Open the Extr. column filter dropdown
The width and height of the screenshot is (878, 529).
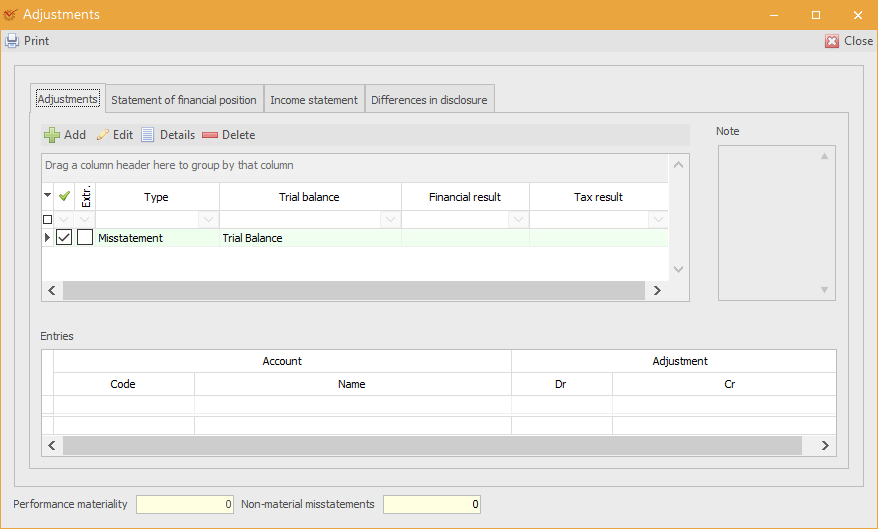85,219
